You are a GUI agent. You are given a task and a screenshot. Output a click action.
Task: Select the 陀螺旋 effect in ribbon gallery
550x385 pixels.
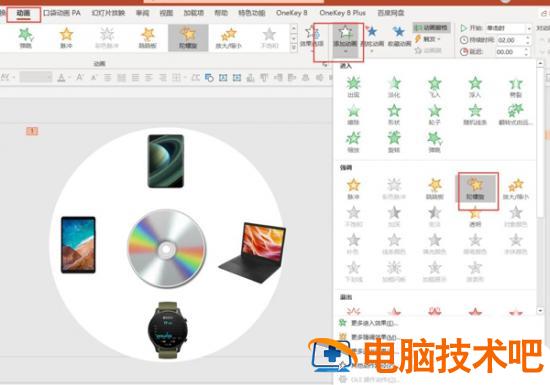coord(188,38)
